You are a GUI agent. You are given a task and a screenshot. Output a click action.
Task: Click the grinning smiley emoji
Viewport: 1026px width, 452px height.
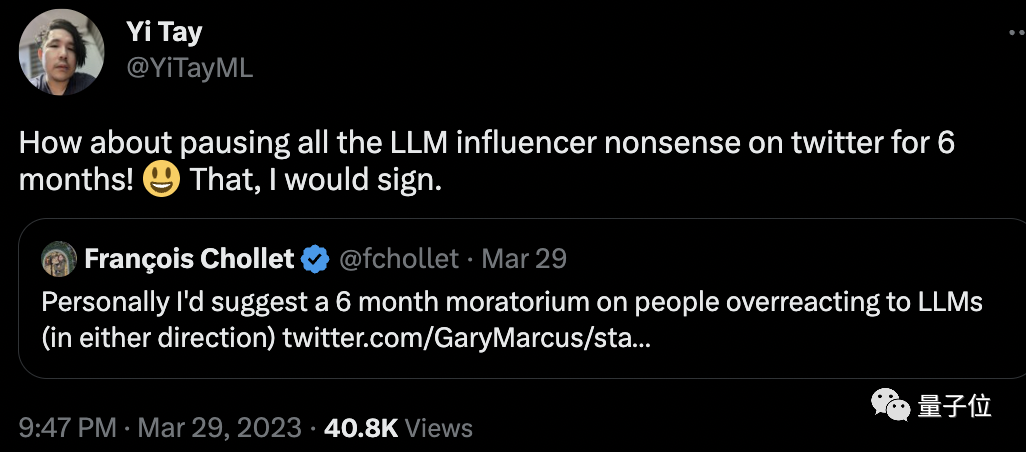pyautogui.click(x=161, y=183)
